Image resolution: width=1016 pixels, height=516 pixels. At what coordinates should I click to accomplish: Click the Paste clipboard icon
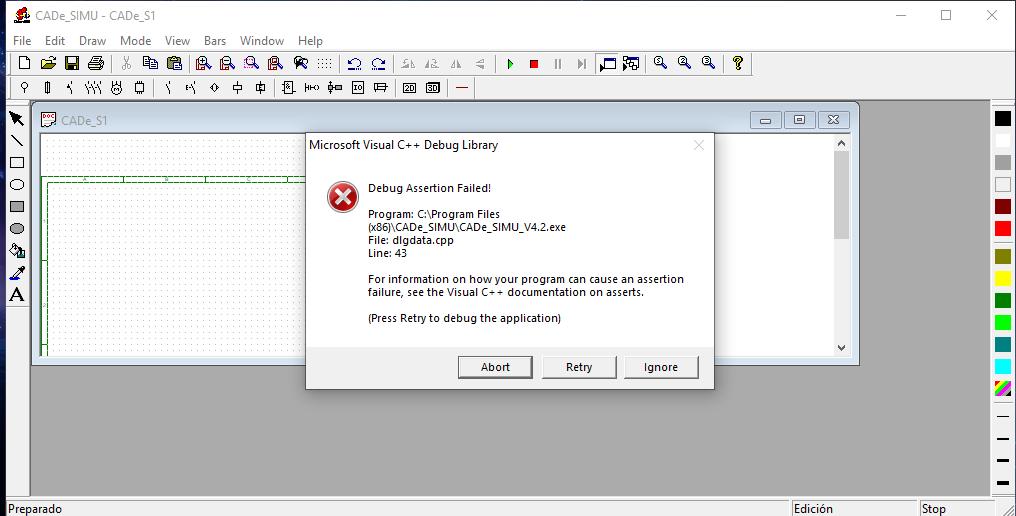pyautogui.click(x=174, y=63)
